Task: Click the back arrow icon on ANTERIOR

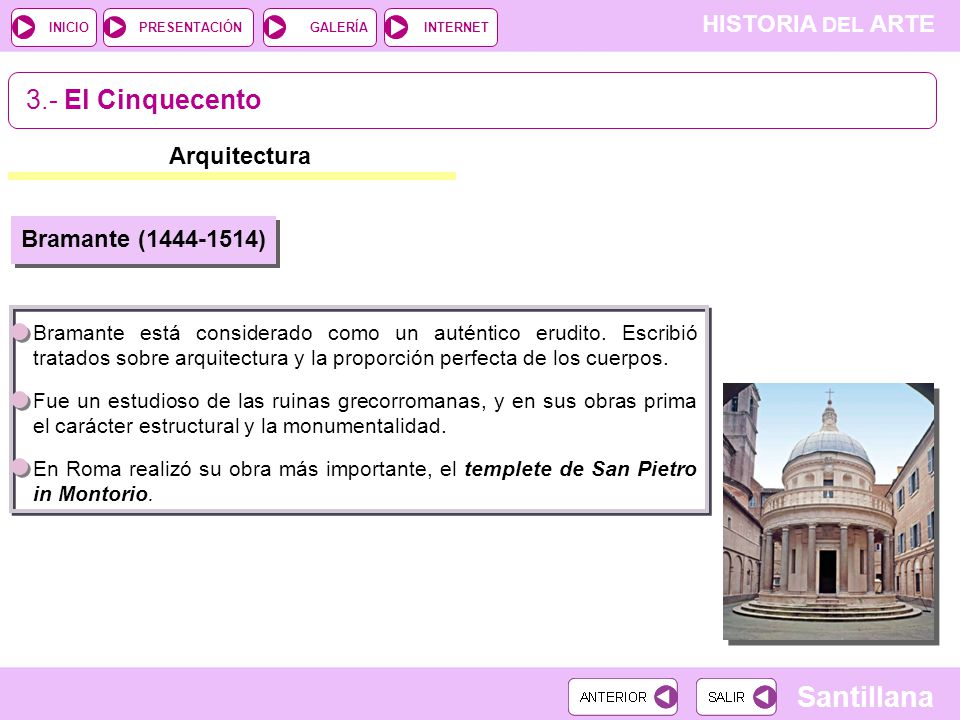Action: 666,696
